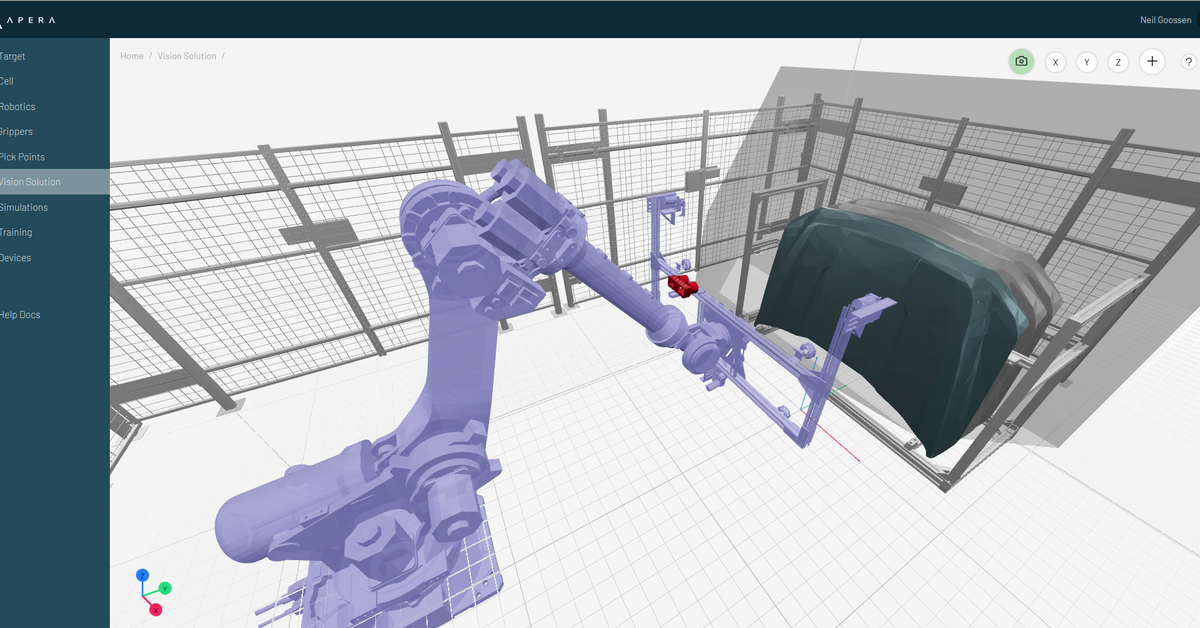This screenshot has width=1200, height=628.
Task: Capture a screenshot using the camera icon
Action: click(x=1021, y=61)
